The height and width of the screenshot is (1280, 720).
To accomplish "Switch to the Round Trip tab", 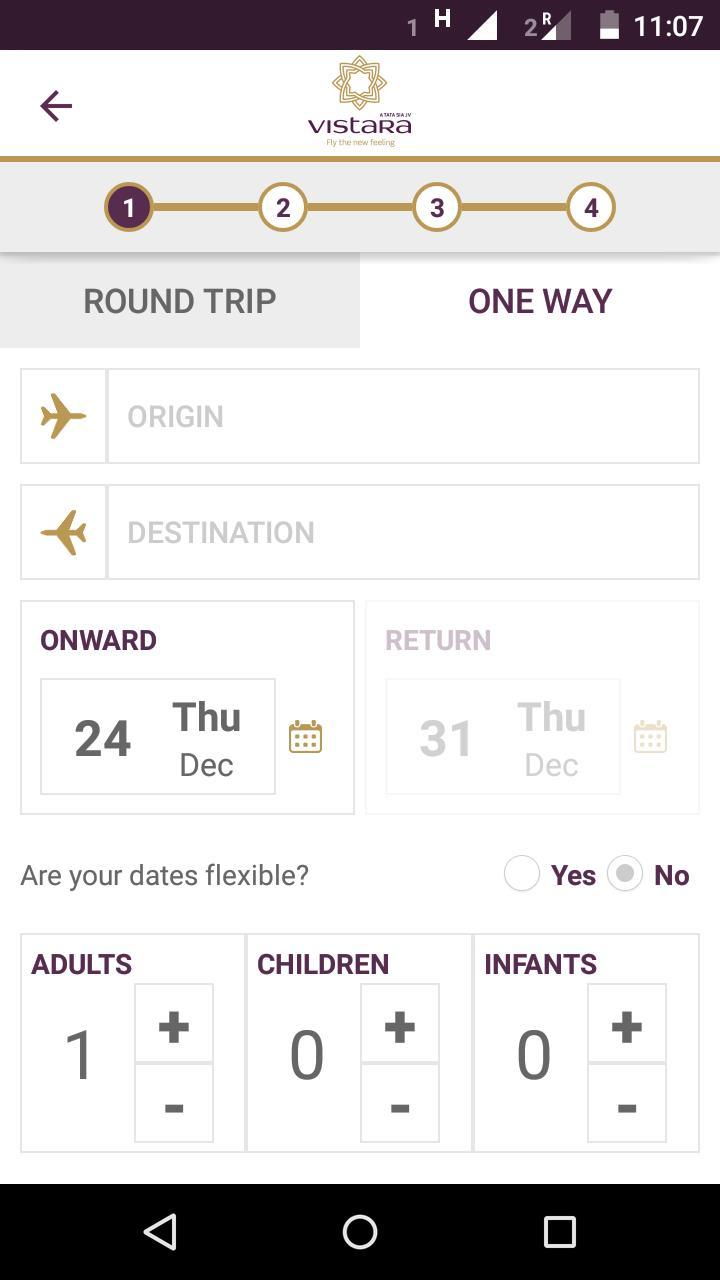I will coord(180,300).
